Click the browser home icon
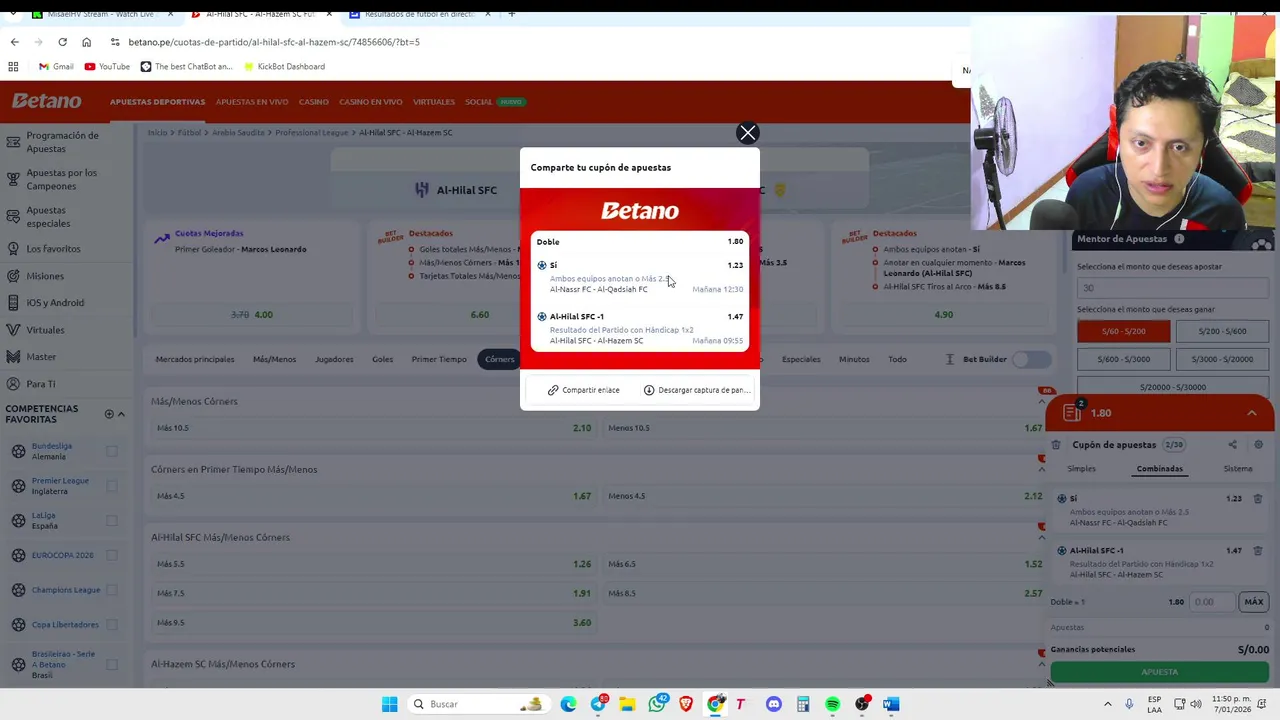Screen dimensions: 1280x720 86,42
